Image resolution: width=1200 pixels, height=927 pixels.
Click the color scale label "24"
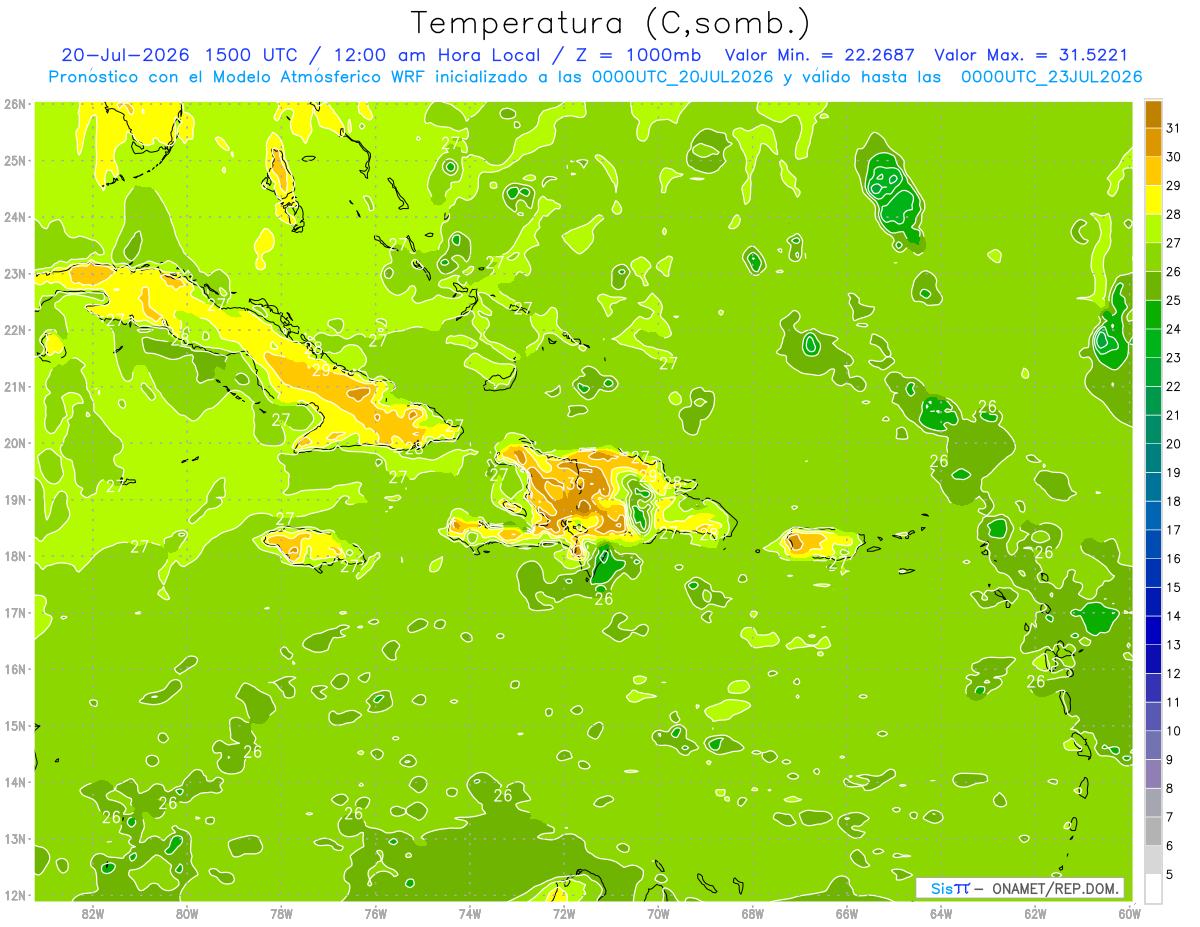tap(1174, 329)
